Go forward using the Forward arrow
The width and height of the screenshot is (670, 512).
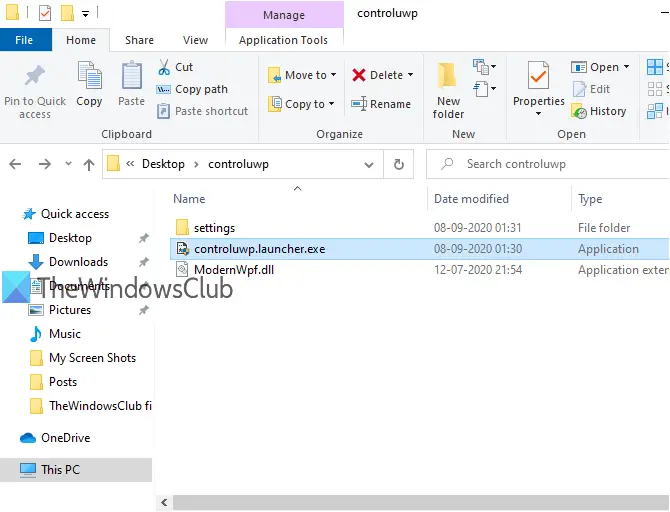click(x=44, y=164)
